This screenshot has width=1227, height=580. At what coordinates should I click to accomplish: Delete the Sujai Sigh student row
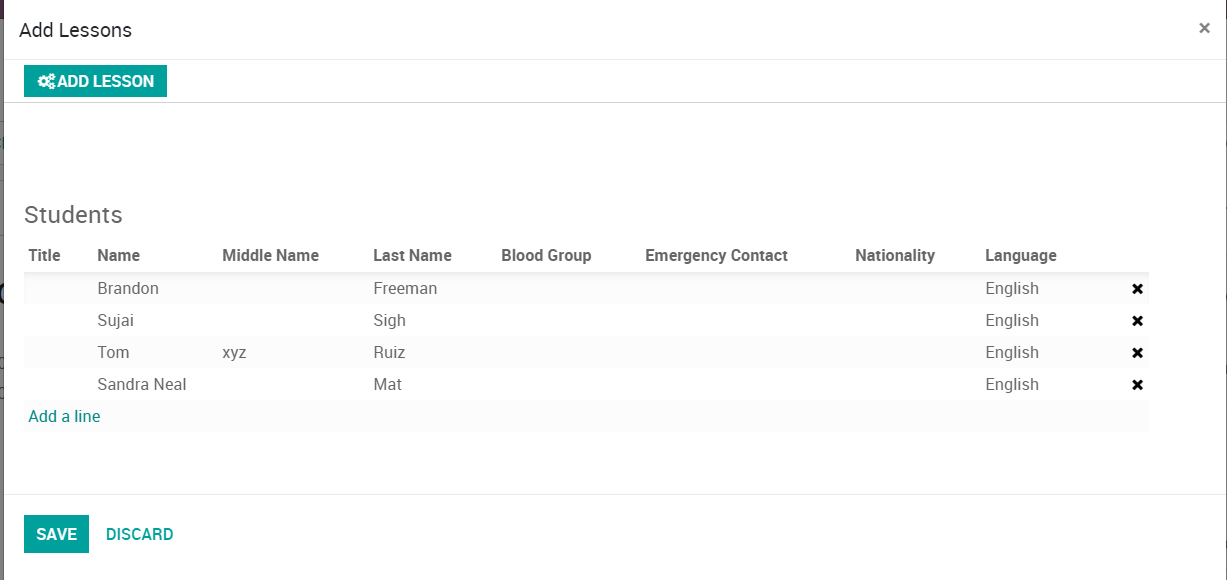1137,321
